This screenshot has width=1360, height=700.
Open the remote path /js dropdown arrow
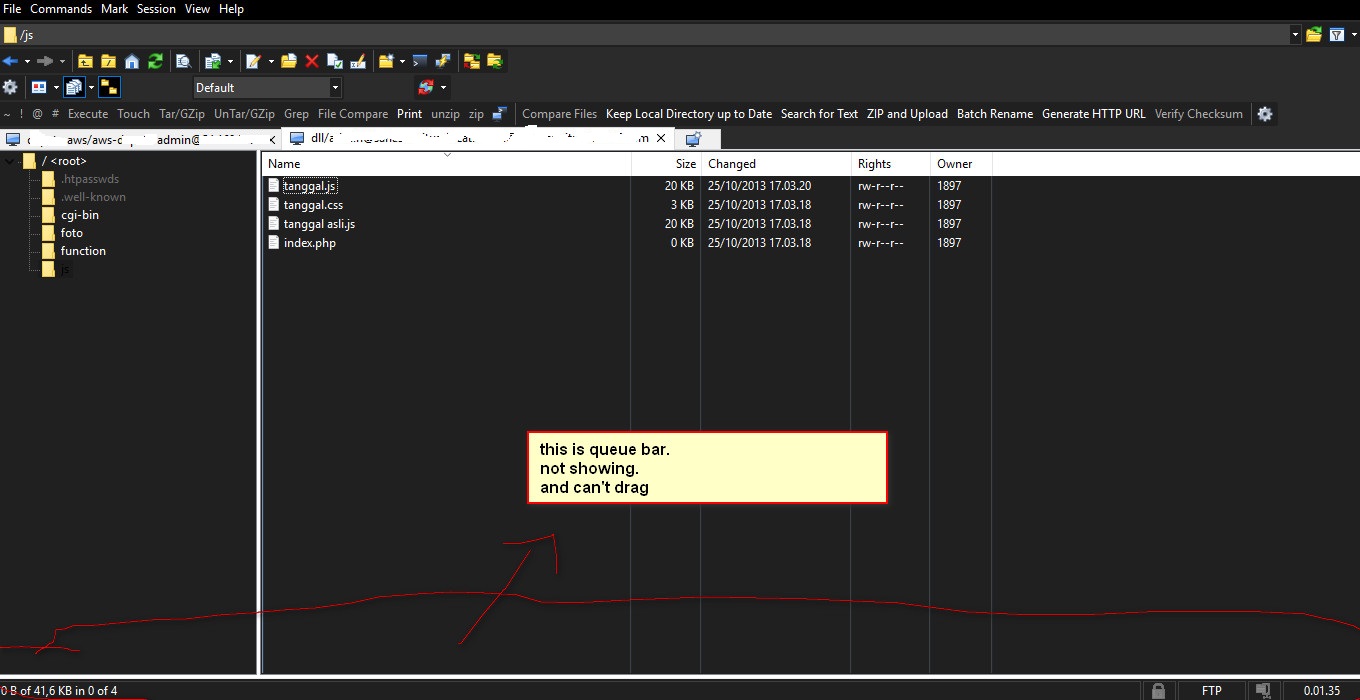tap(1295, 35)
